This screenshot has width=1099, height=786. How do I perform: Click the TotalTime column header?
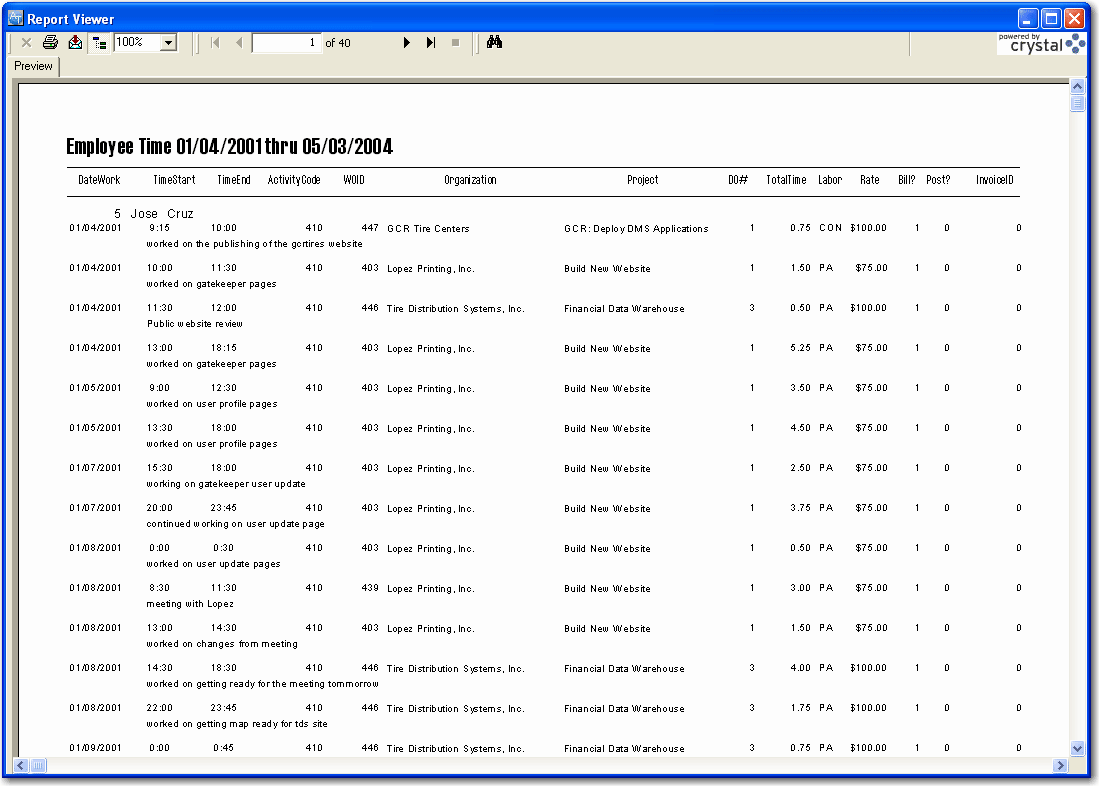coord(786,180)
